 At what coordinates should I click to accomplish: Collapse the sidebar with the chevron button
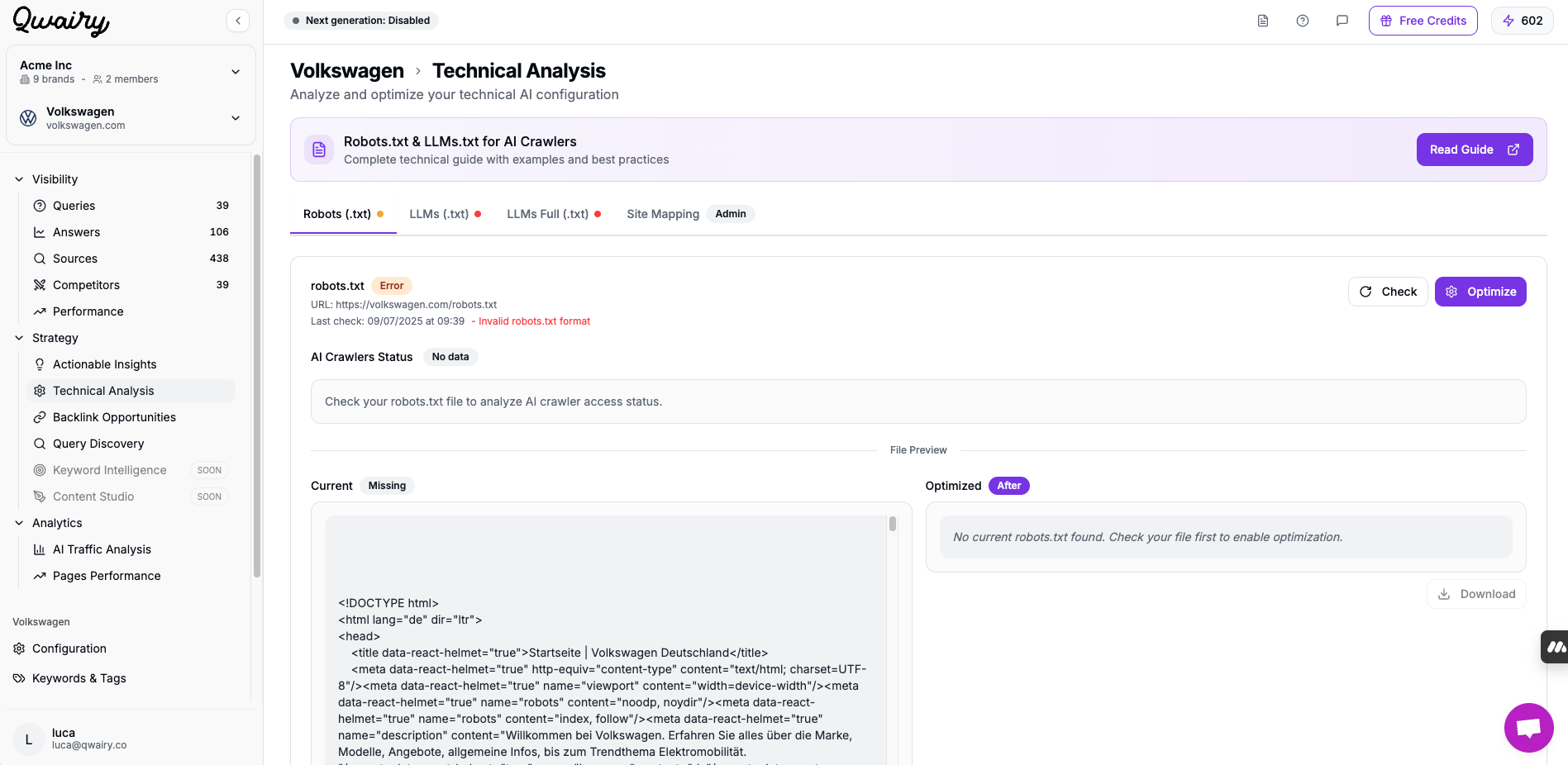pyautogui.click(x=238, y=21)
